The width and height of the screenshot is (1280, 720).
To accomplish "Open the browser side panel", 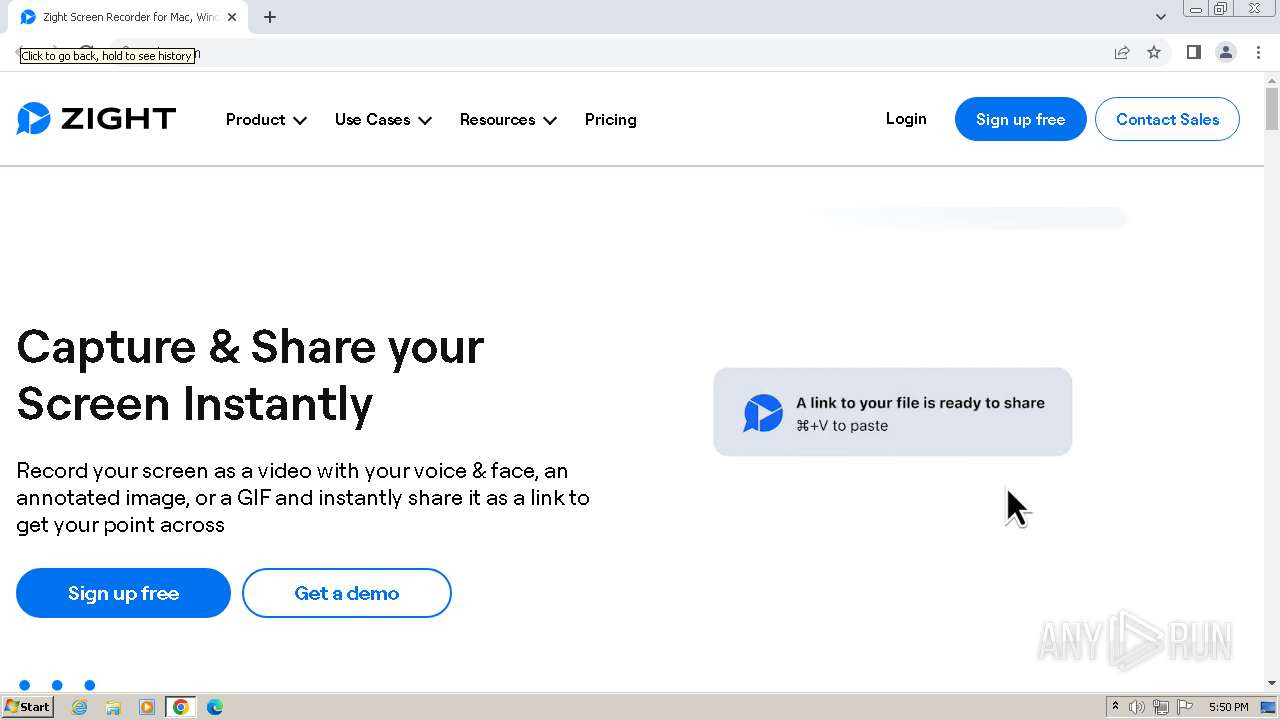I will pyautogui.click(x=1193, y=53).
